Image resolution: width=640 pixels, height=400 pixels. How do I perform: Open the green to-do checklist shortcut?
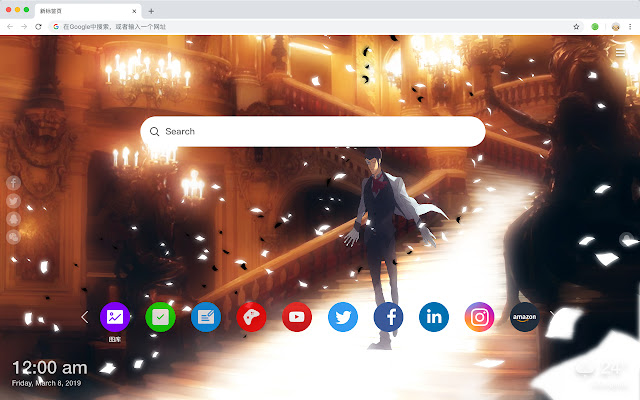[x=160, y=317]
